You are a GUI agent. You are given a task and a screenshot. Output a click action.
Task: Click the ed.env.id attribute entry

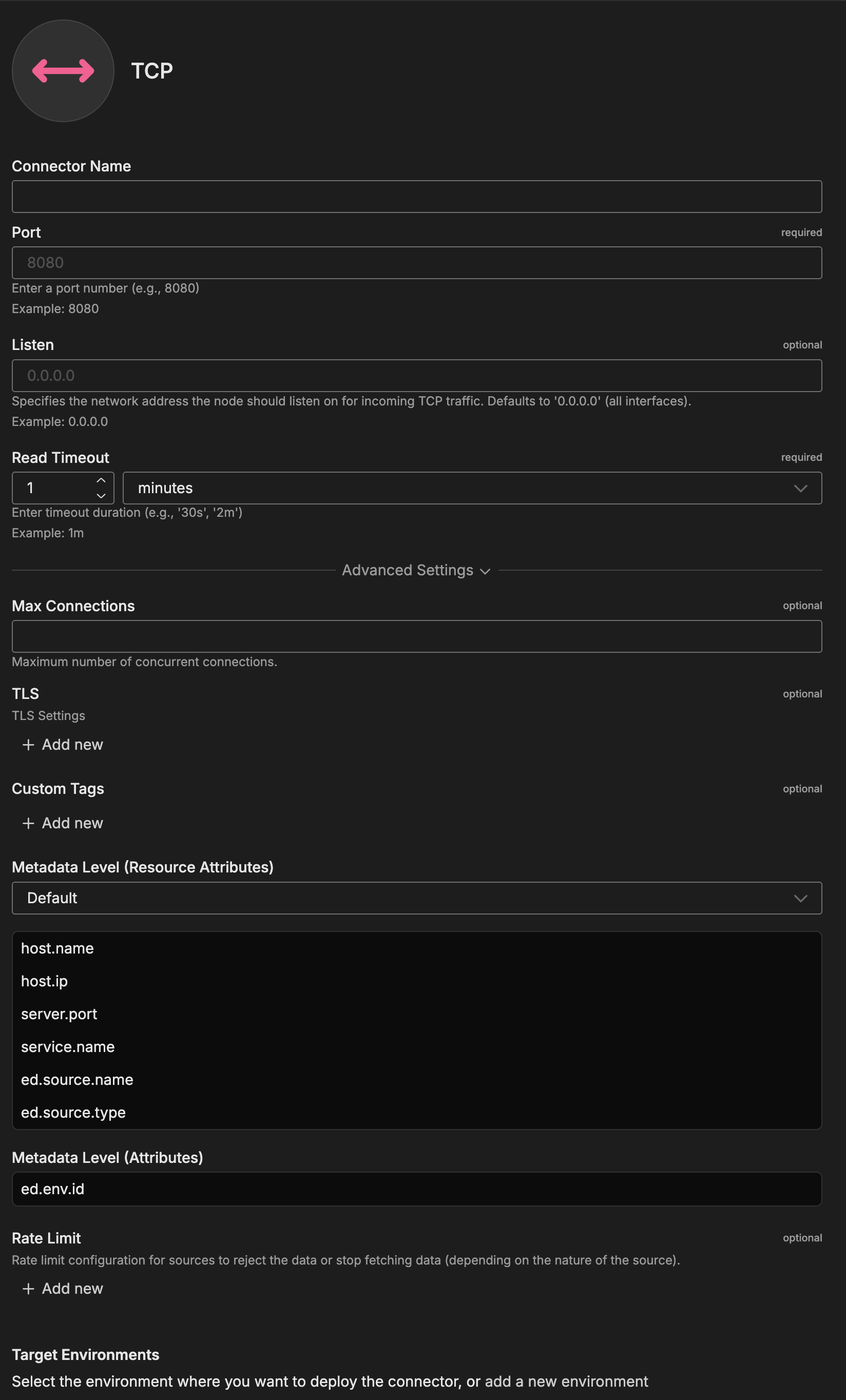(x=53, y=1189)
